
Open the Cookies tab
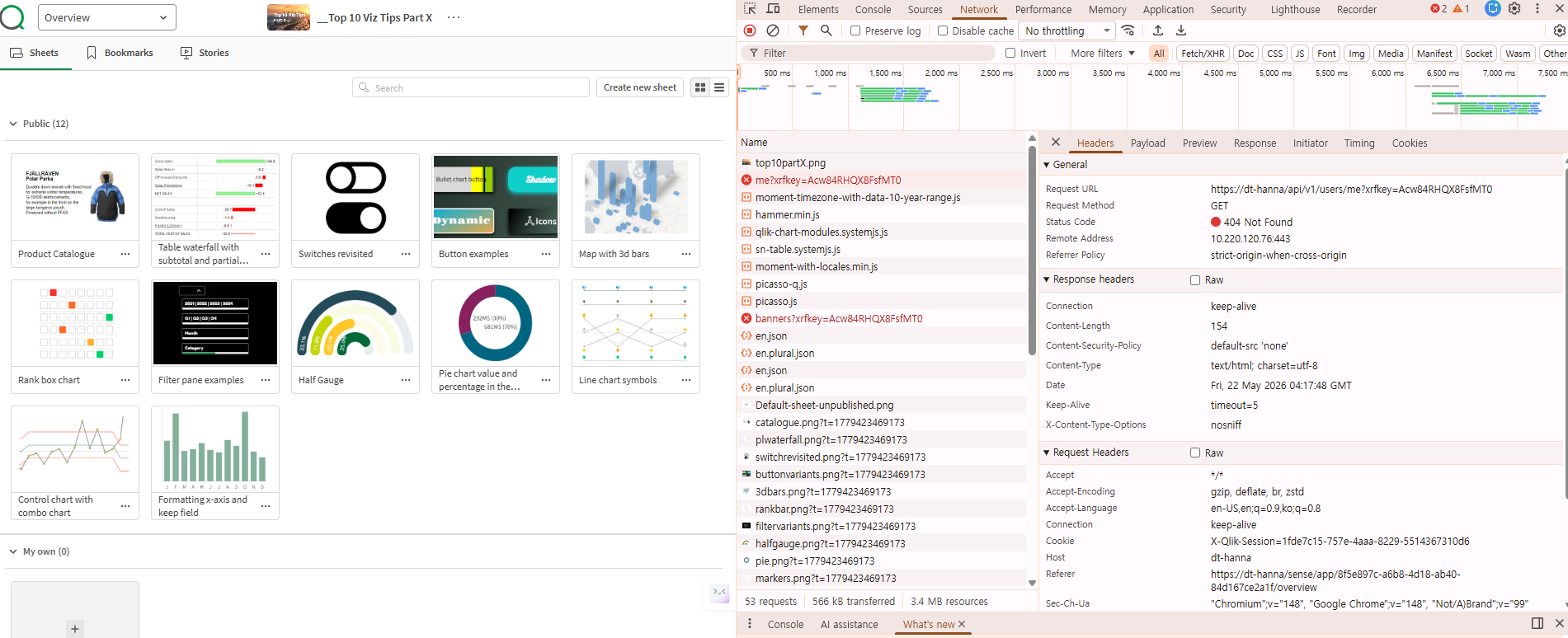1410,143
